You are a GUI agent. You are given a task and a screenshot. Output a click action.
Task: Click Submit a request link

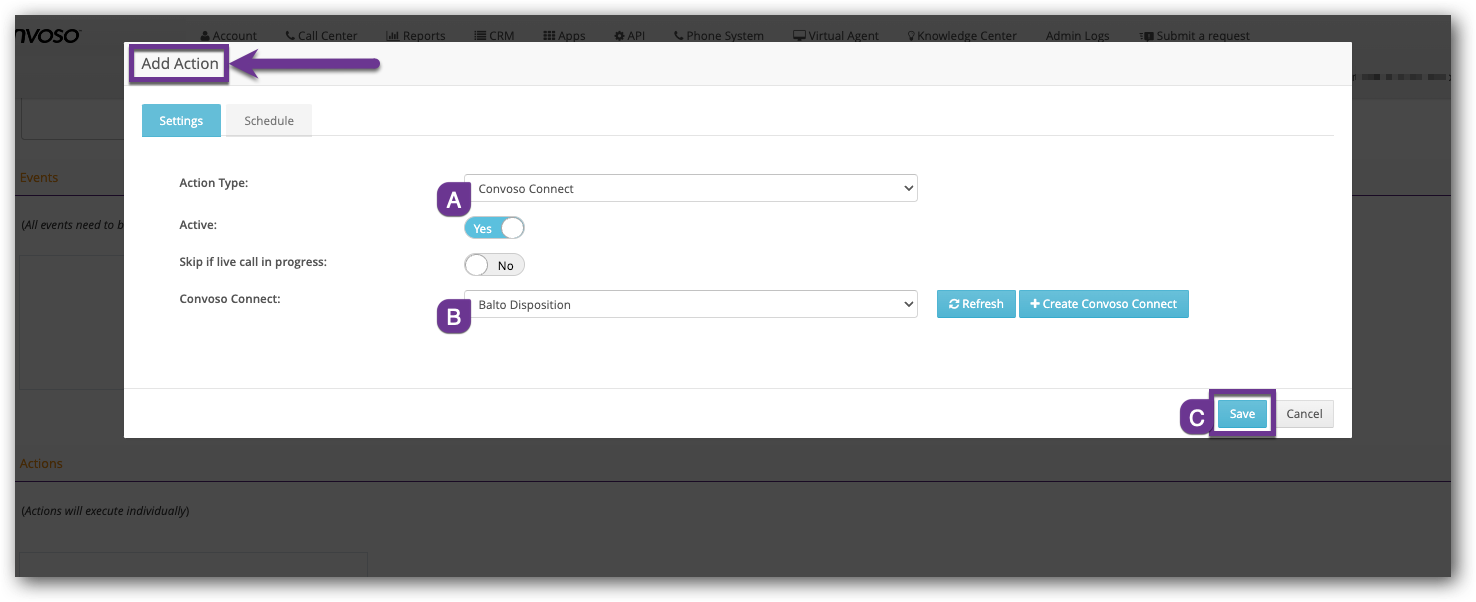coord(1195,36)
